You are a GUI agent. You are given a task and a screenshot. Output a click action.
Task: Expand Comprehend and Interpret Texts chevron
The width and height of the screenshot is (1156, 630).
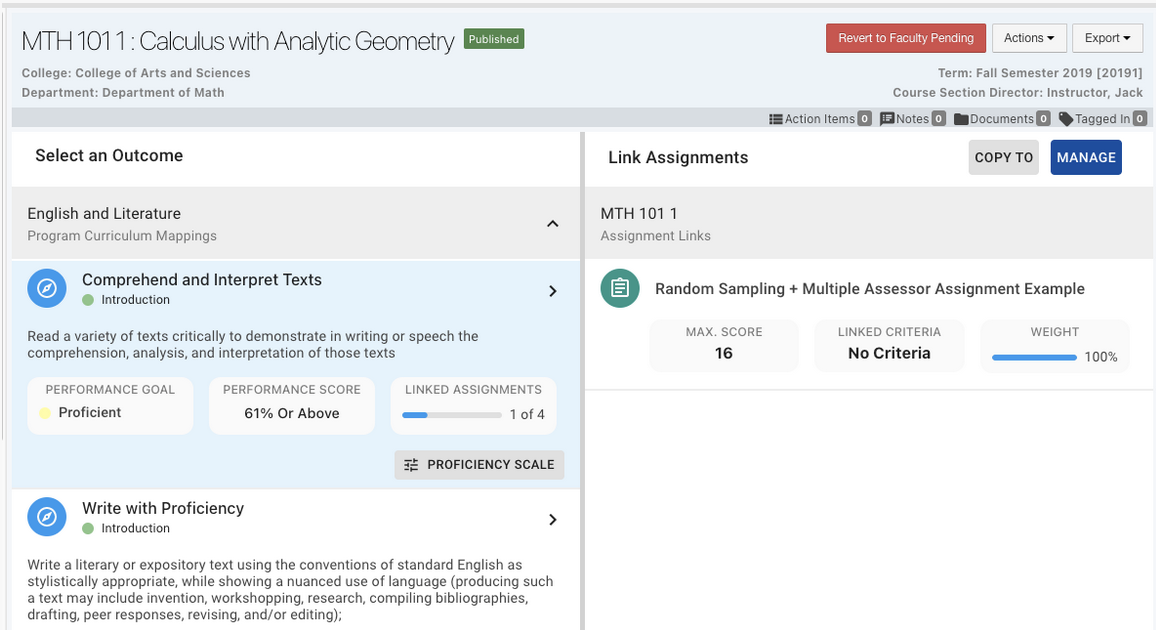coord(552,291)
